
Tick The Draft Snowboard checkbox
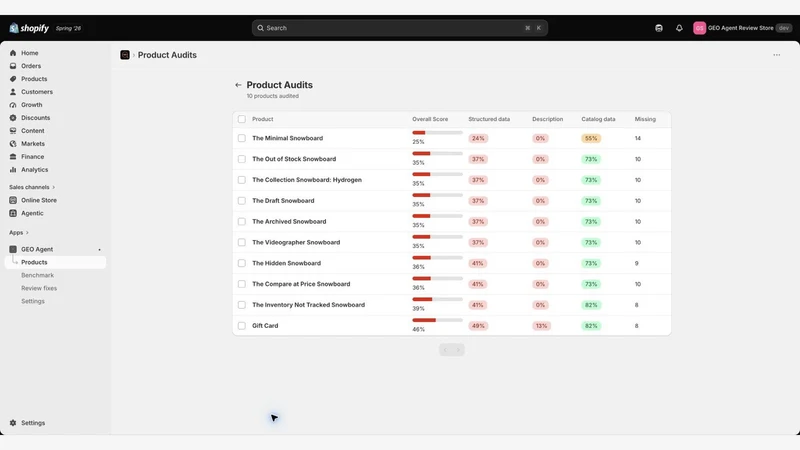pos(242,201)
